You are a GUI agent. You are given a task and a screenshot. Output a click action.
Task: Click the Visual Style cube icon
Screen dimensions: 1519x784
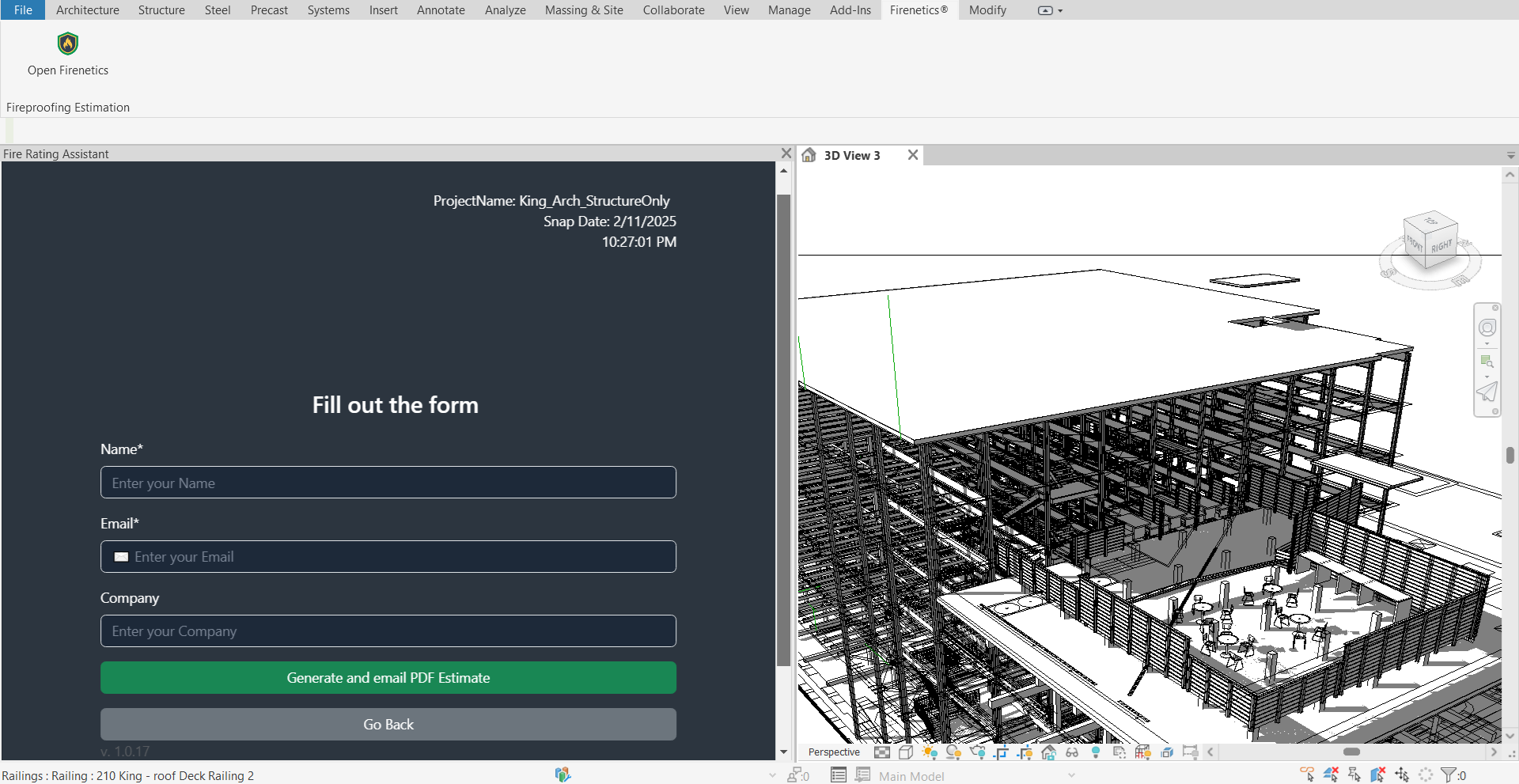tap(906, 752)
